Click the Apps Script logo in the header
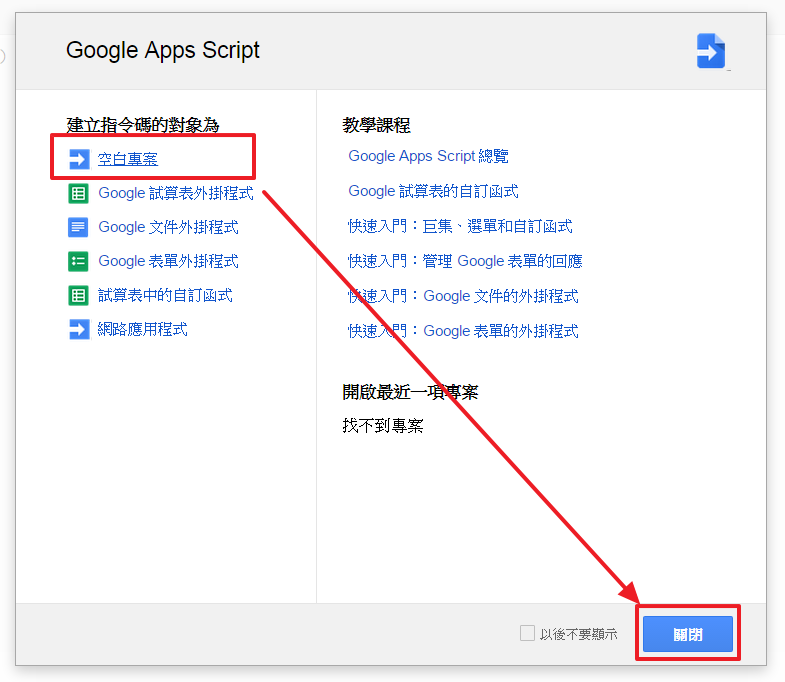 click(711, 51)
